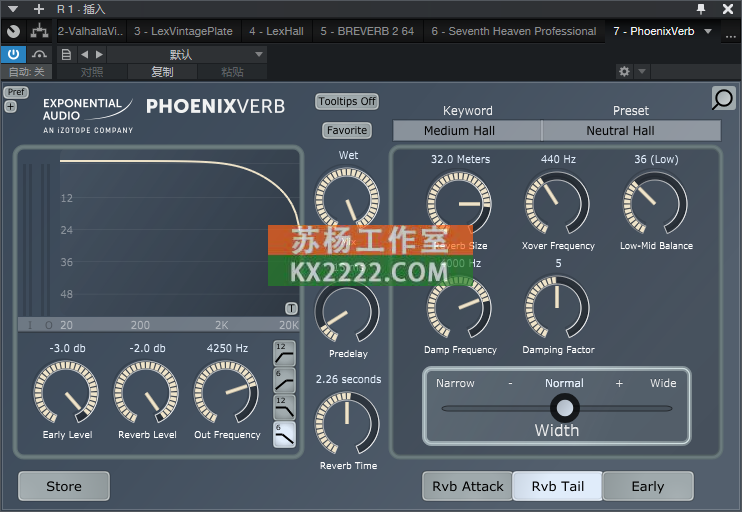742x512 pixels.
Task: Click the Reverb Level knob
Action: (x=146, y=392)
